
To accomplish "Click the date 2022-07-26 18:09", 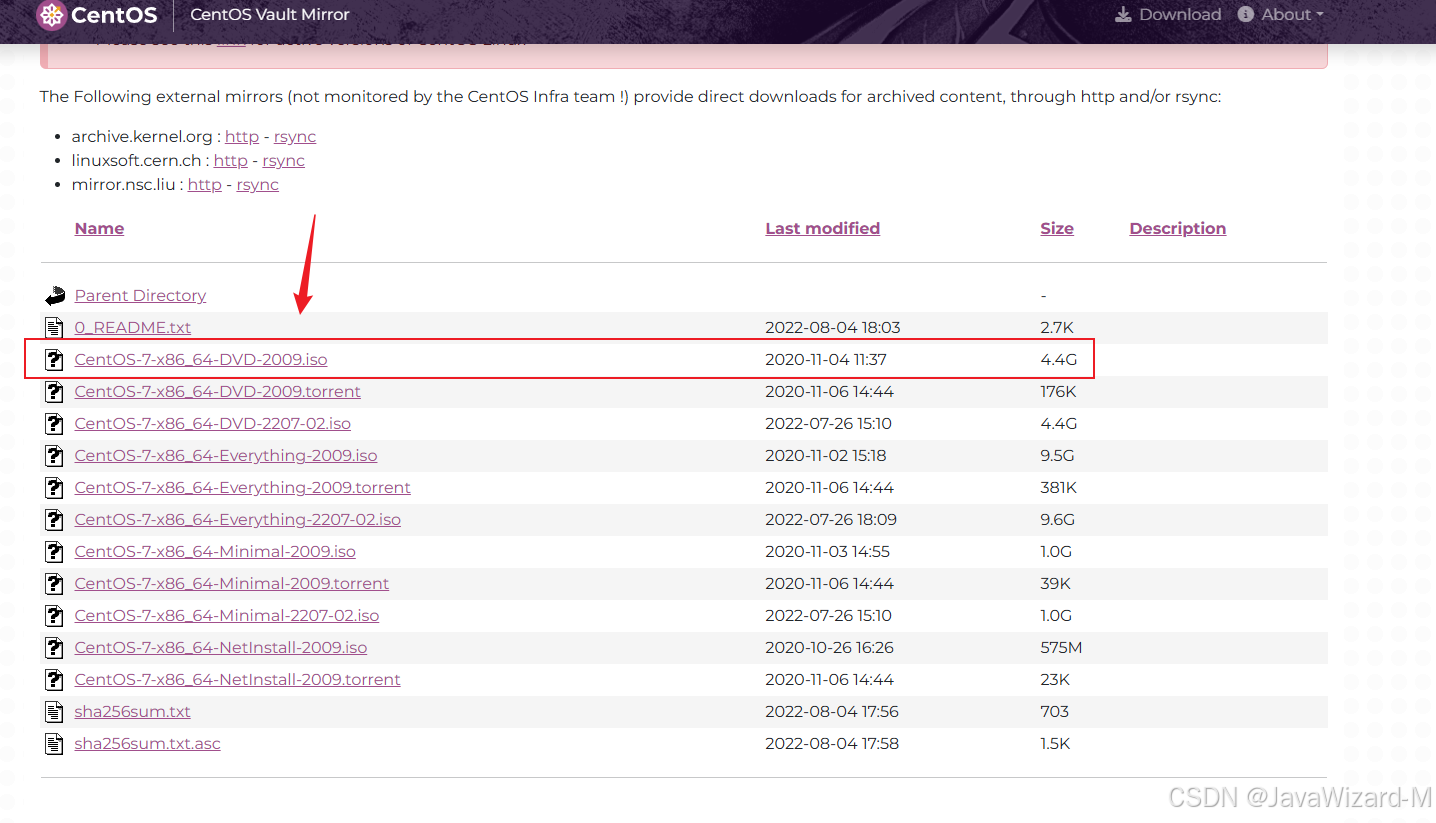I will 831,520.
